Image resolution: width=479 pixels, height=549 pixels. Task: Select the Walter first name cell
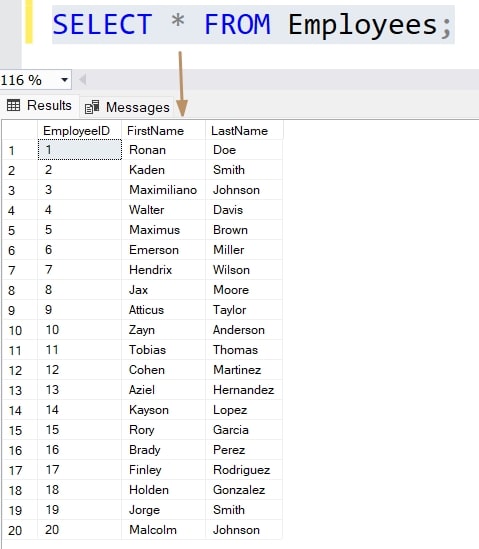pyautogui.click(x=164, y=210)
